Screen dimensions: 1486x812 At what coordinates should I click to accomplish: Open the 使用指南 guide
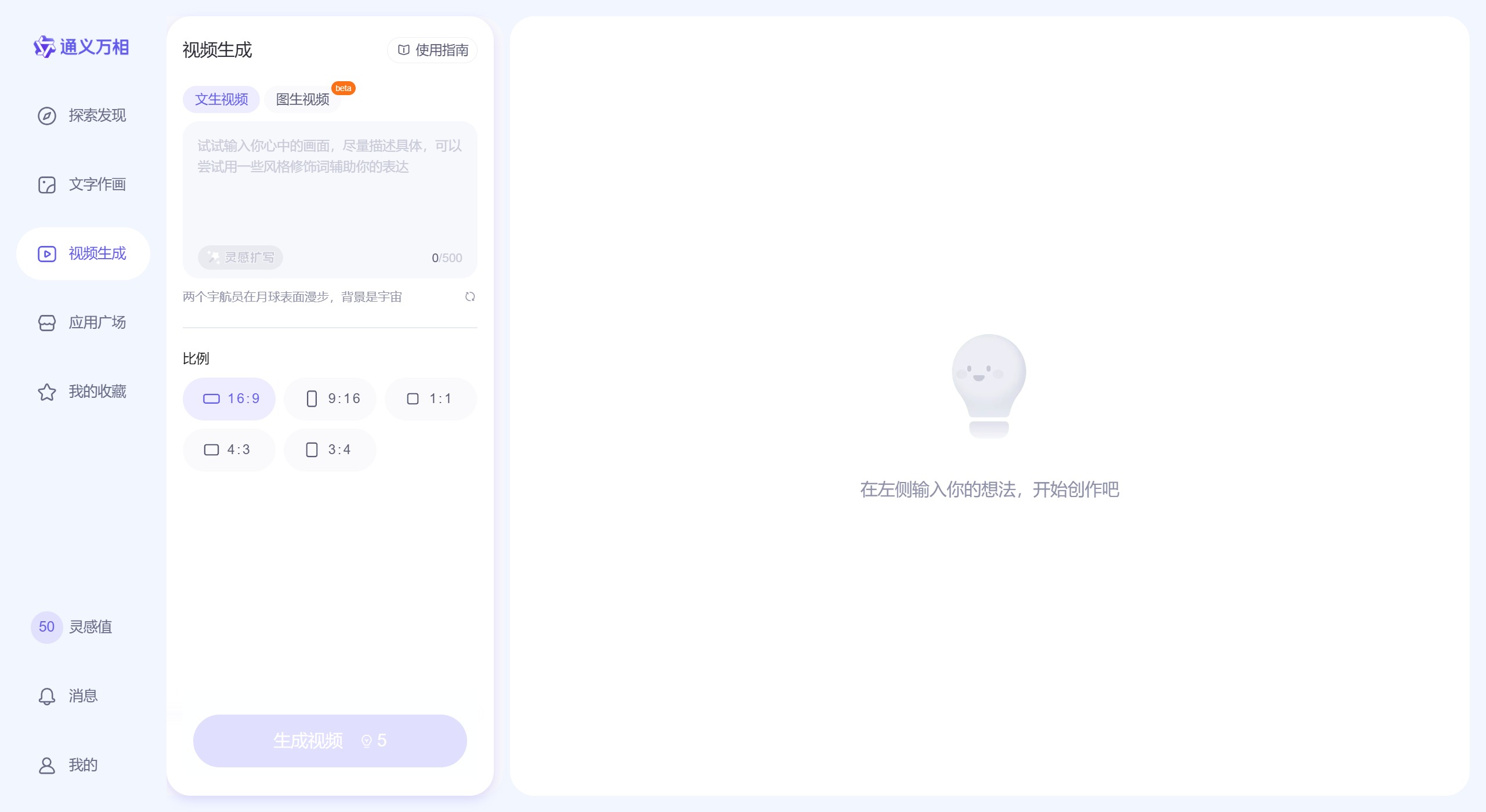pyautogui.click(x=432, y=50)
